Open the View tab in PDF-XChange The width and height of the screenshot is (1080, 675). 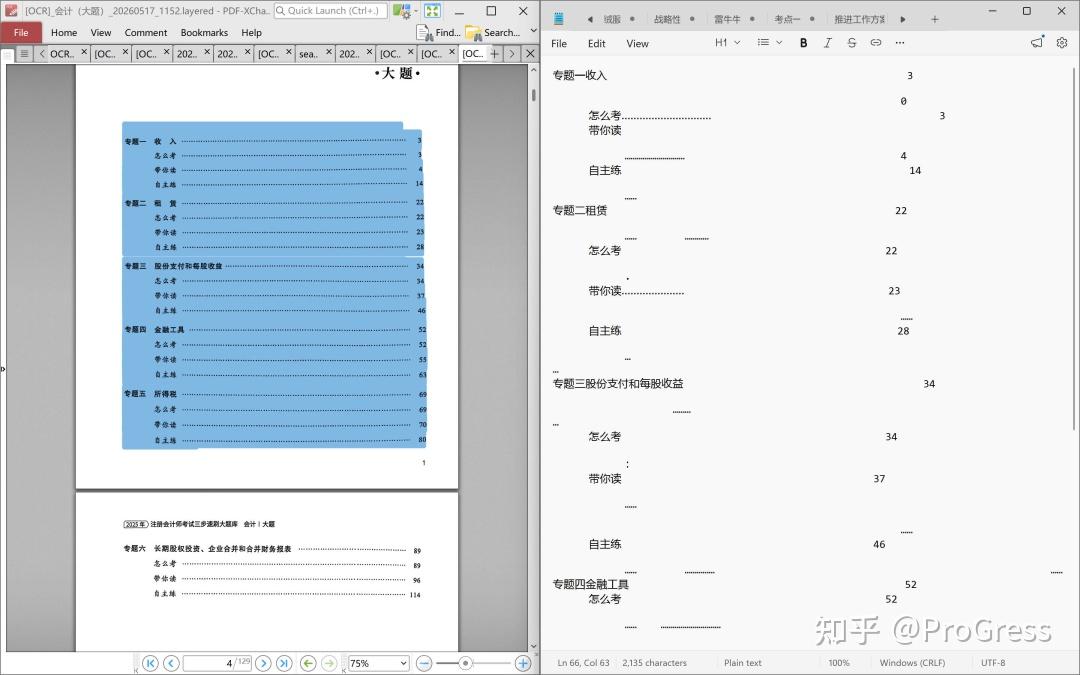pos(101,32)
